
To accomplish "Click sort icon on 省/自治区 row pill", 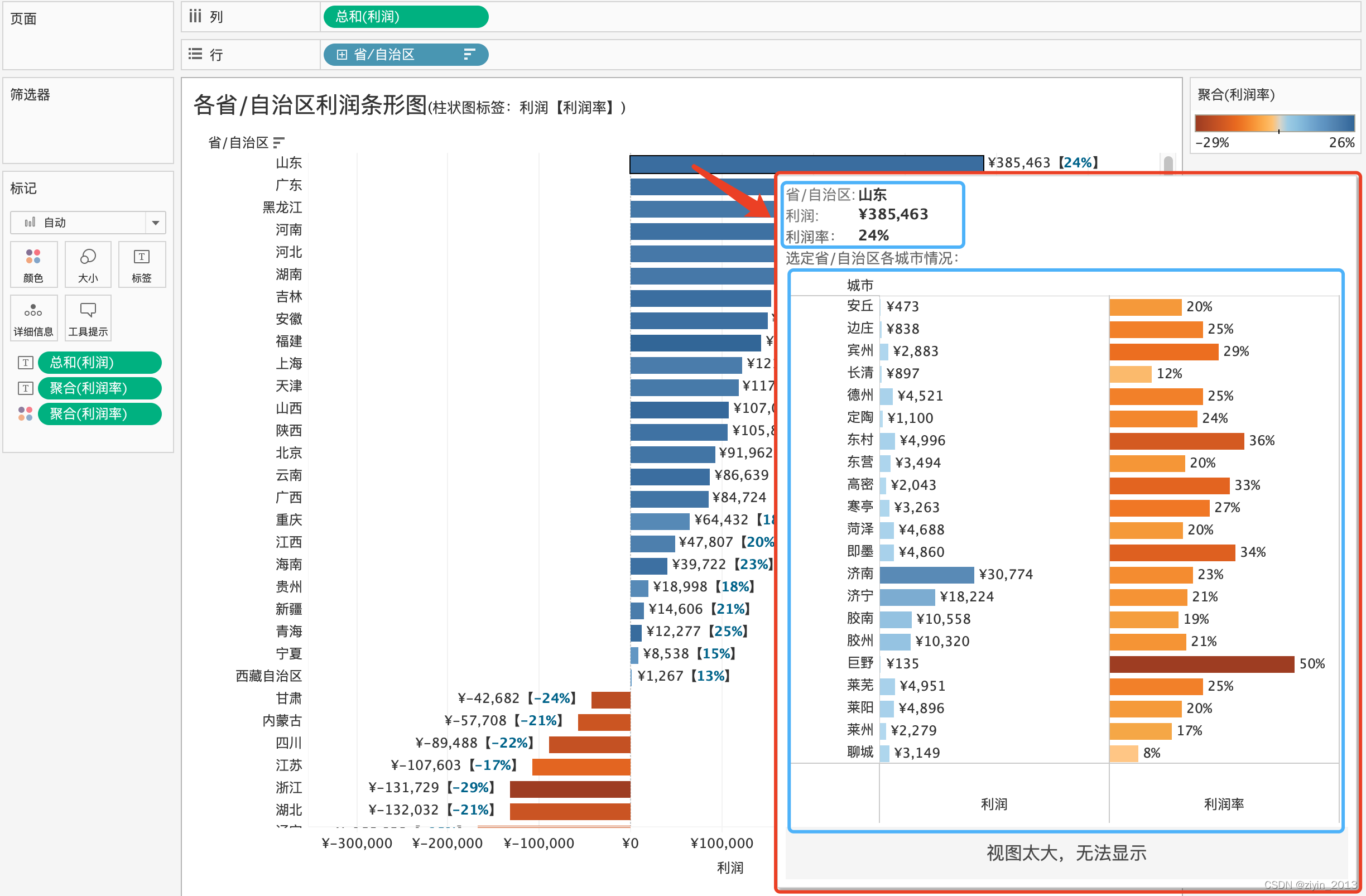I will (469, 55).
